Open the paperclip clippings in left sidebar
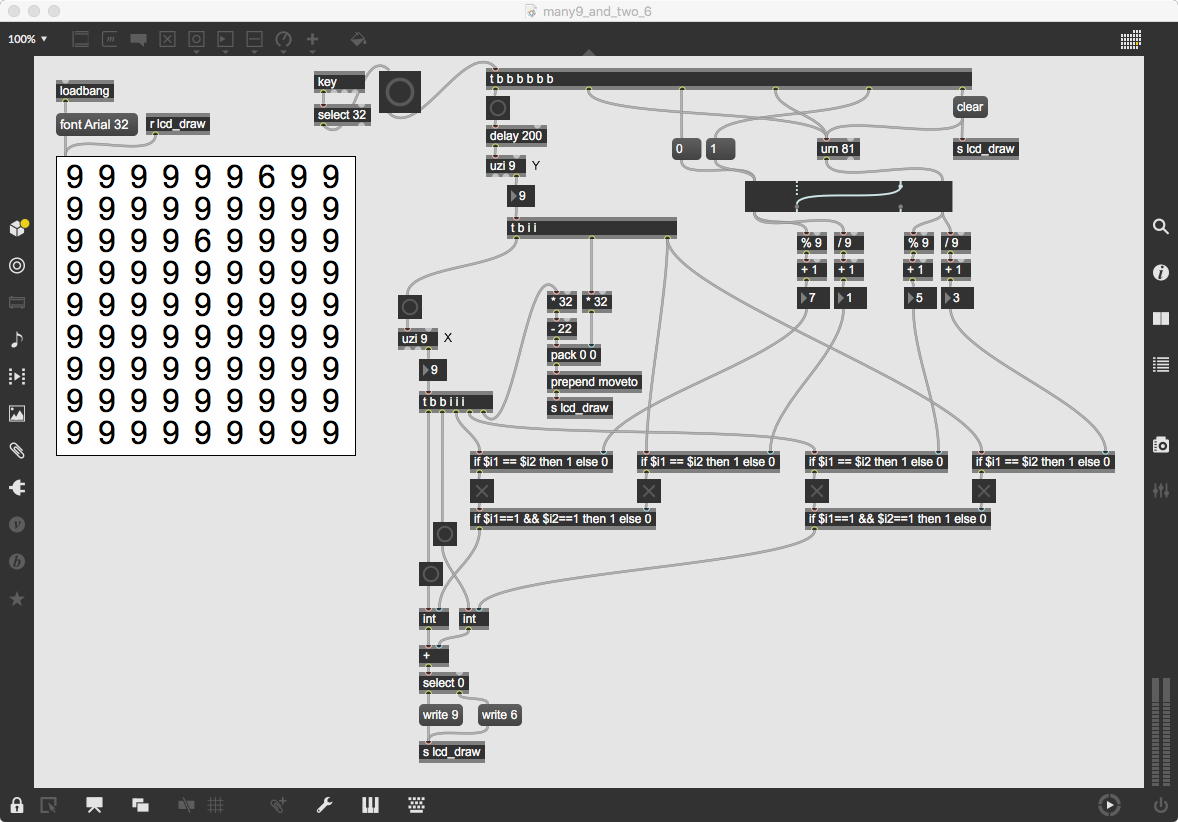Image resolution: width=1178 pixels, height=822 pixels. point(17,450)
